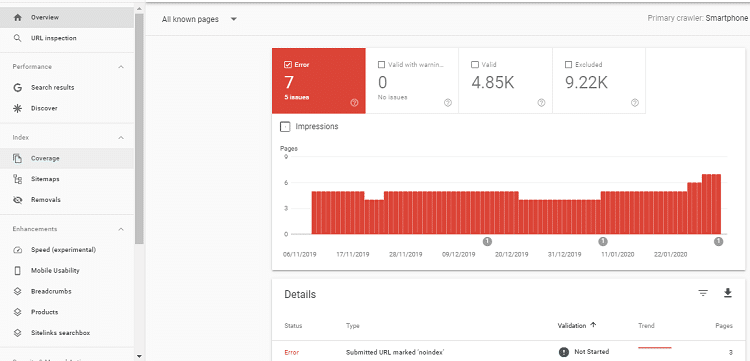Open Speed (experimental) report

coord(67,250)
